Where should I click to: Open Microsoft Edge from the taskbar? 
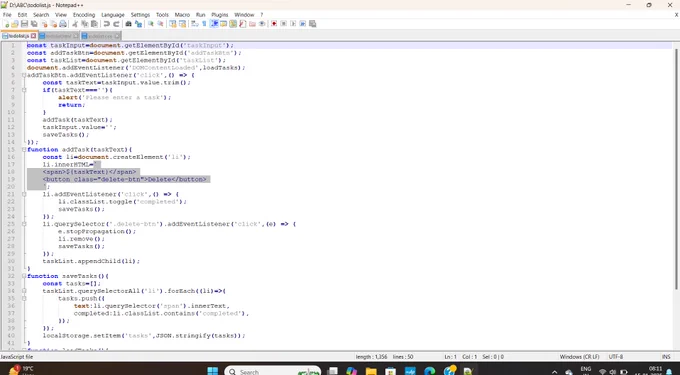pyautogui.click(x=429, y=371)
